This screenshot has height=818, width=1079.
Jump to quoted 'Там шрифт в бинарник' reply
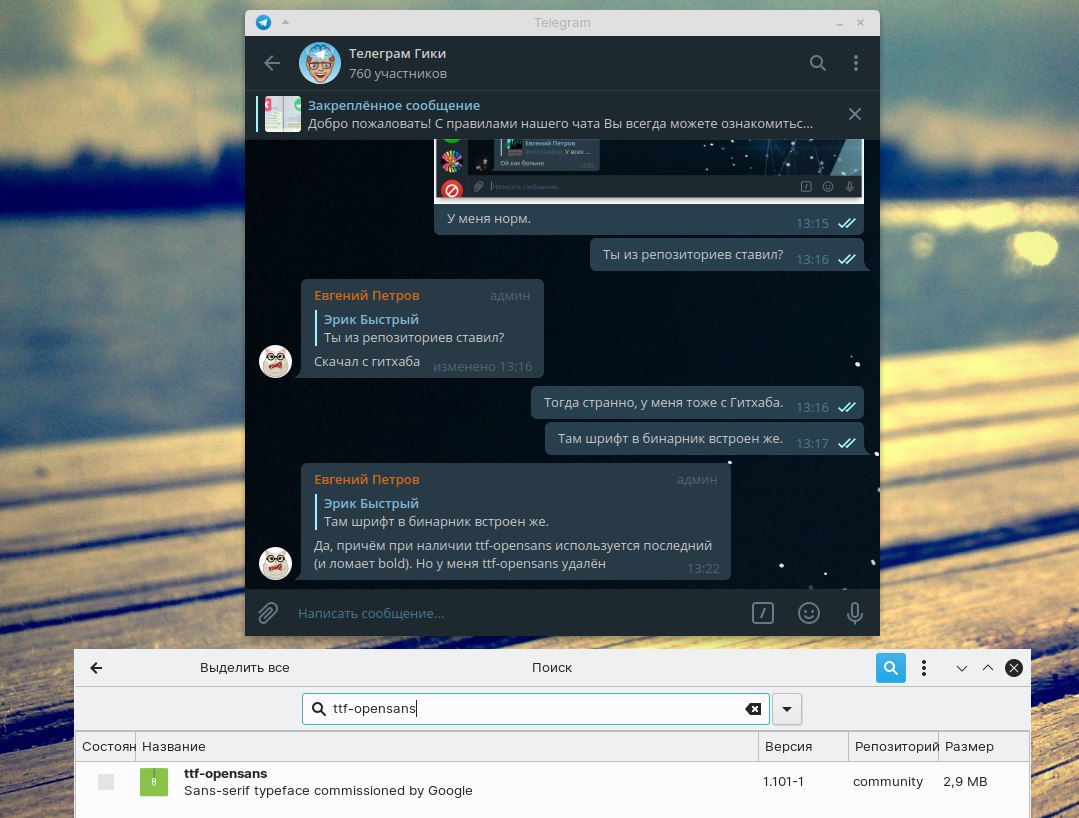click(436, 513)
